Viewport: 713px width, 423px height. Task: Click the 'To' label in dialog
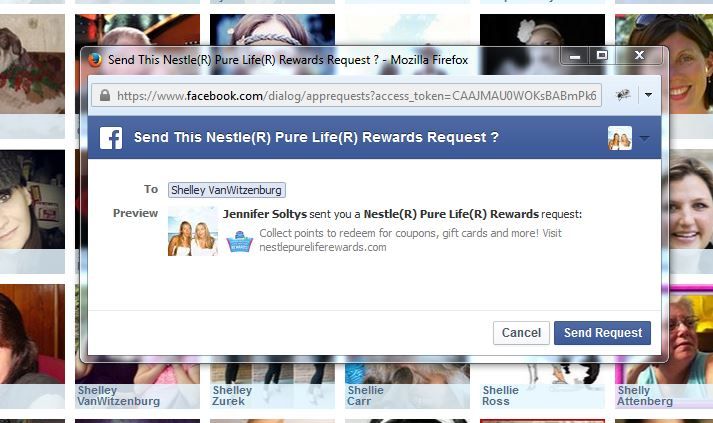point(151,189)
